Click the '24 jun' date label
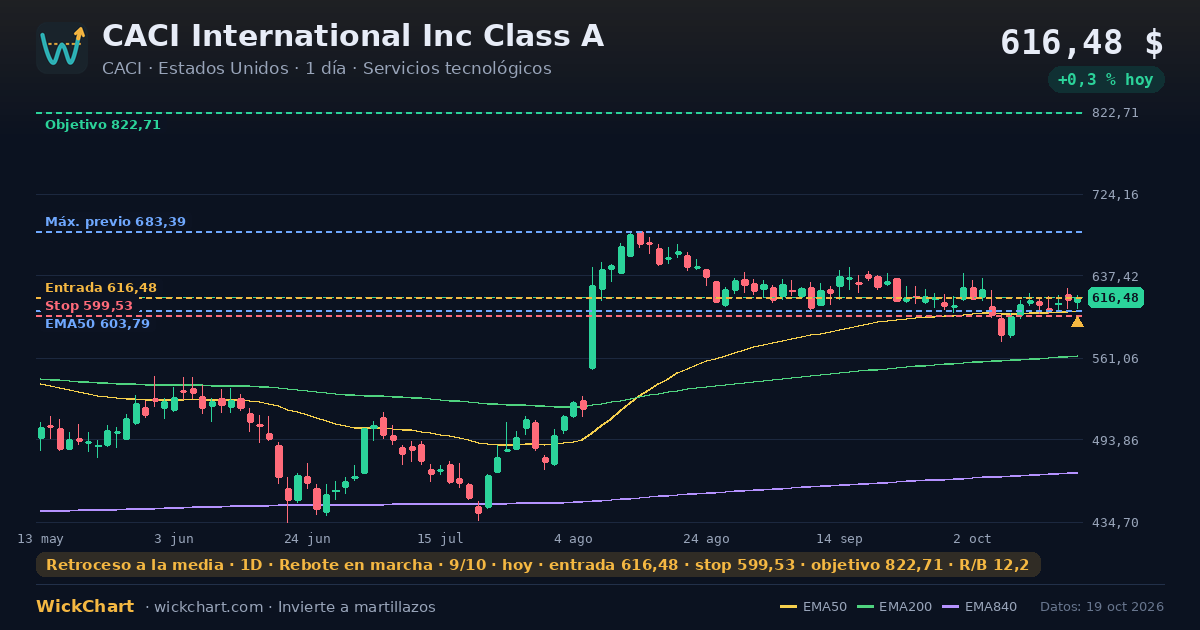The height and width of the screenshot is (630, 1200). [x=307, y=539]
